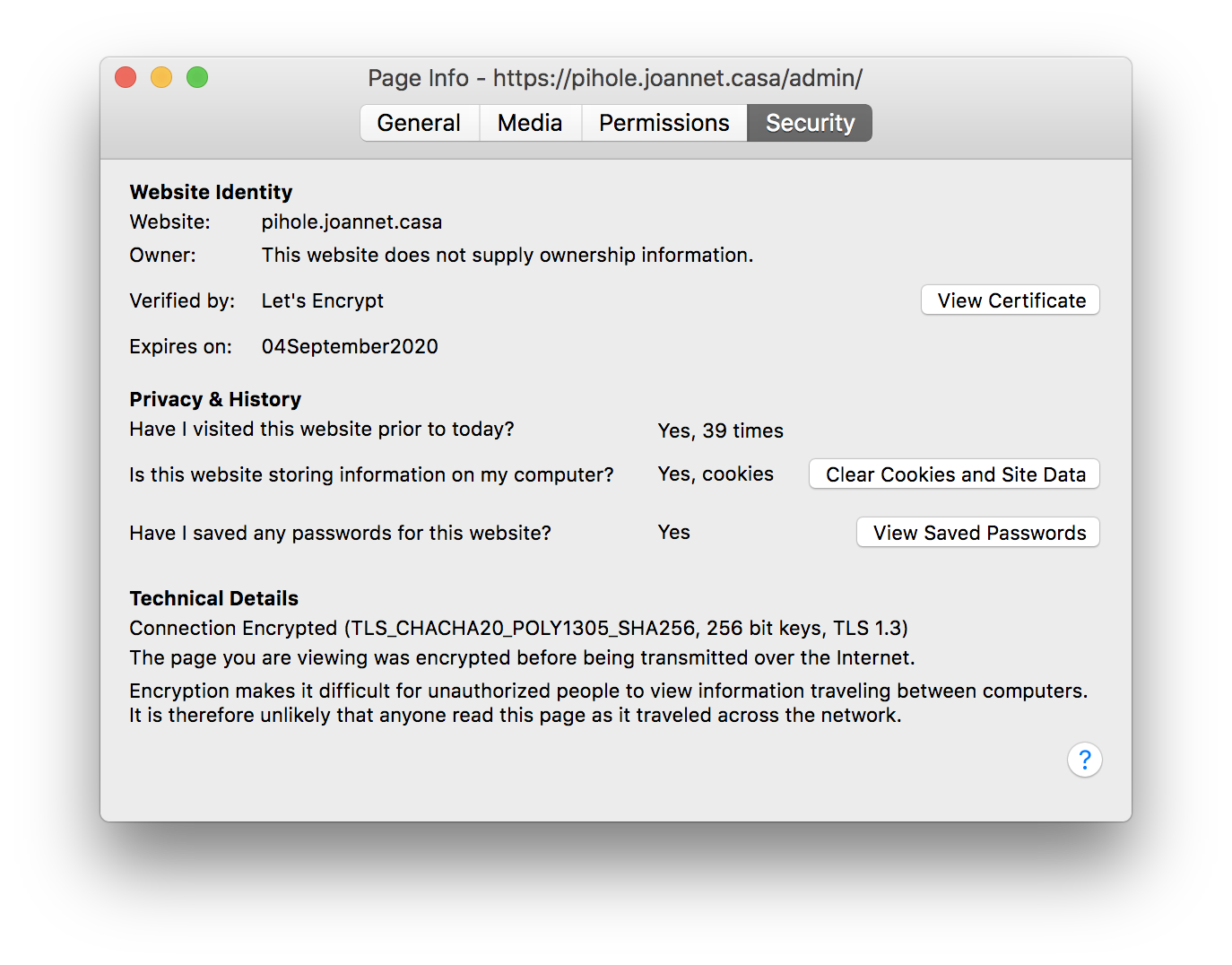Click the website value pihole.joannet.casa
Screen dimensions: 1232x965
351,222
